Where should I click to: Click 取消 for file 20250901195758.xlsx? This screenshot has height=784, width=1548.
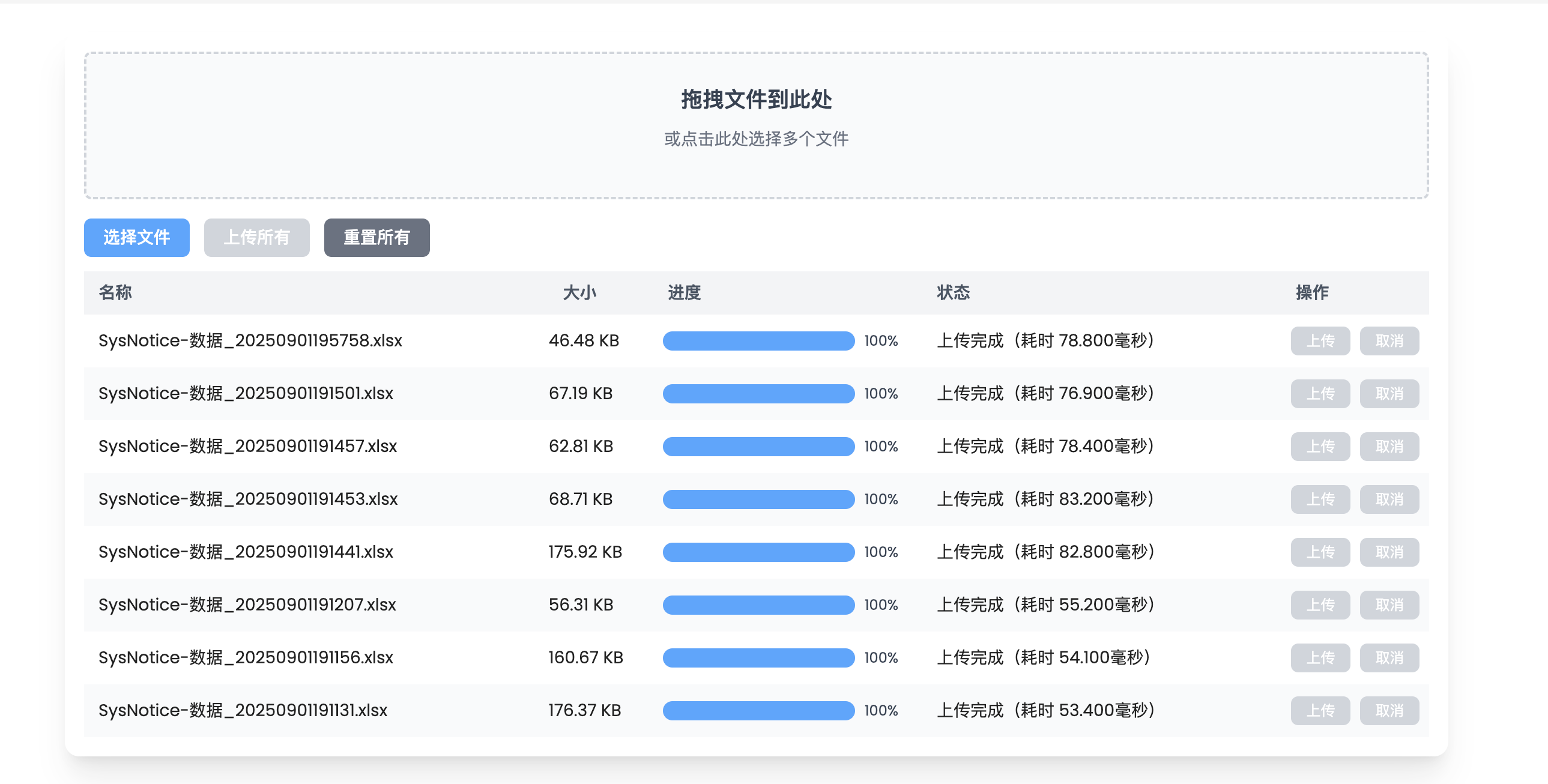[1389, 340]
